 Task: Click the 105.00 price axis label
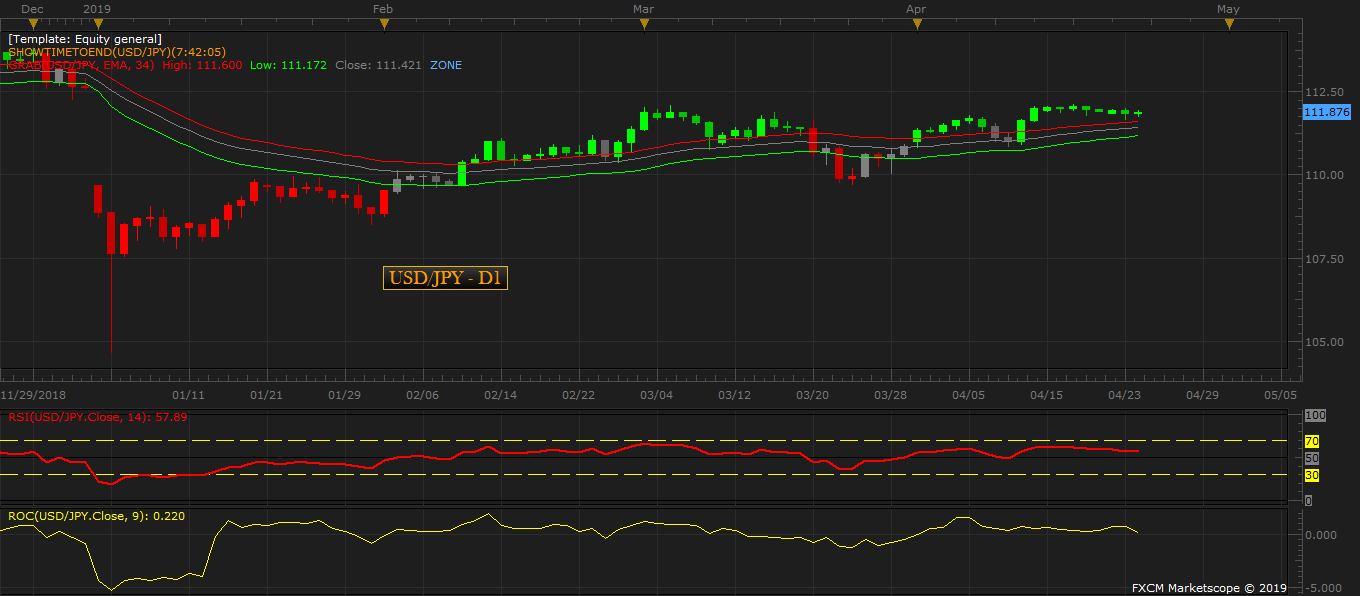coord(1324,342)
